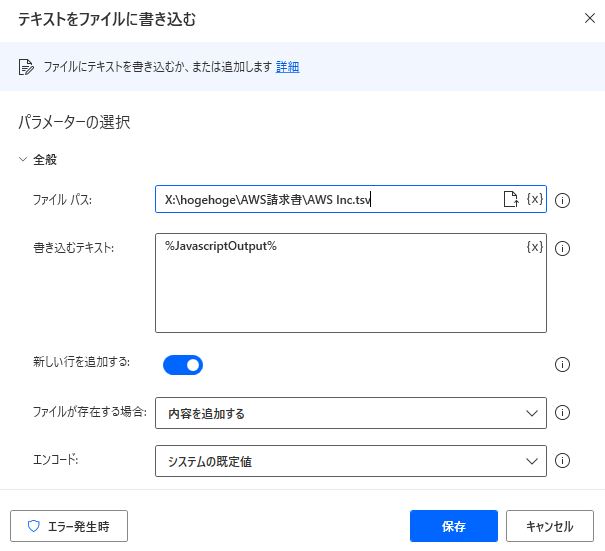The image size is (605, 551).
Task: Open the エンコード dropdown
Action: pos(351,461)
